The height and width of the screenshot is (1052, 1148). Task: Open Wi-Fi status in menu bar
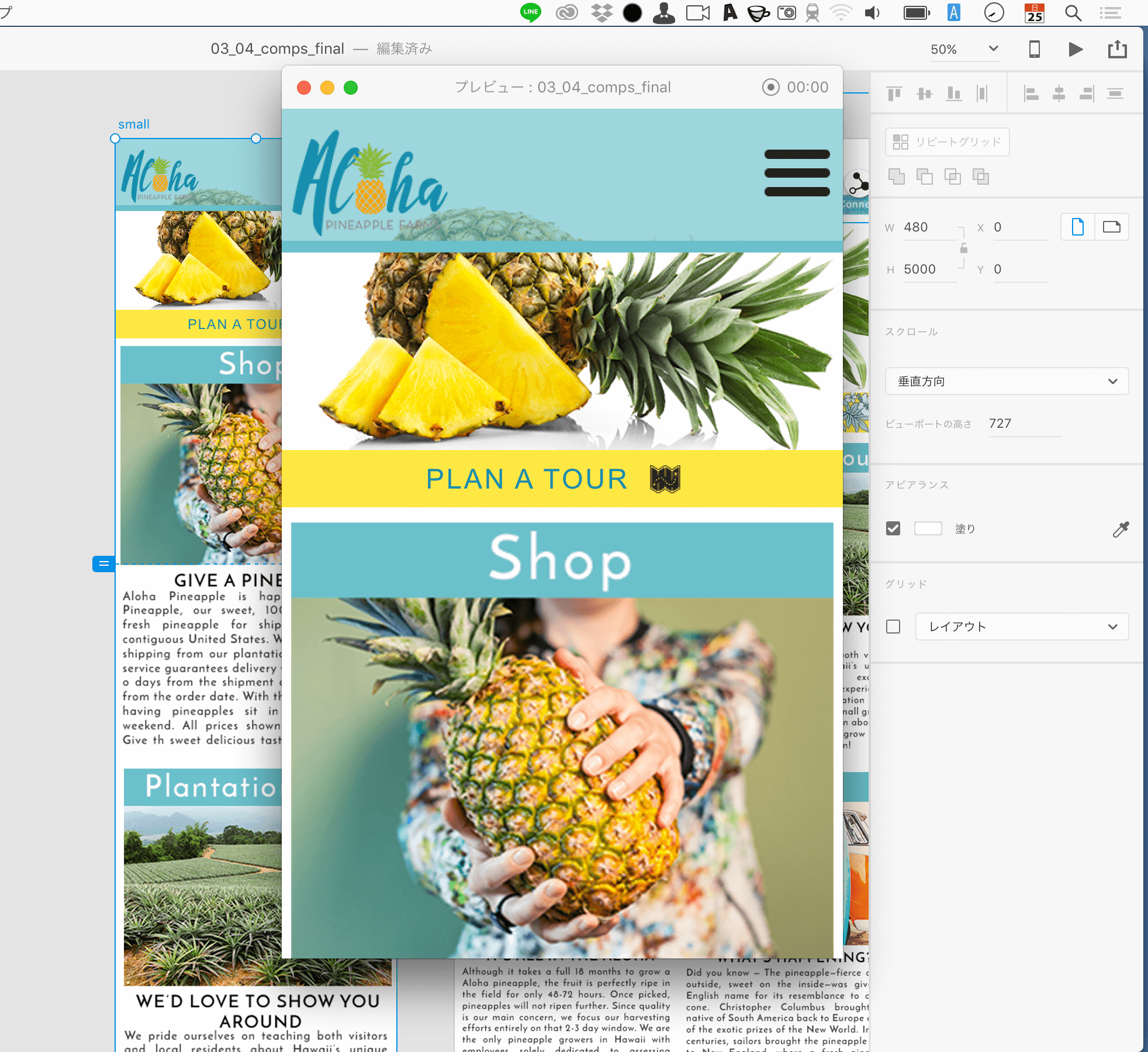click(x=841, y=13)
